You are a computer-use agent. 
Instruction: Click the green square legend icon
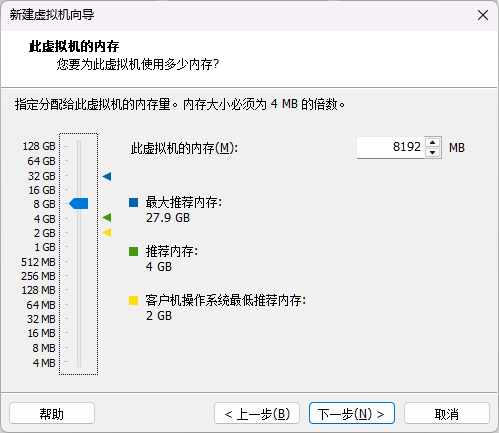click(x=134, y=251)
